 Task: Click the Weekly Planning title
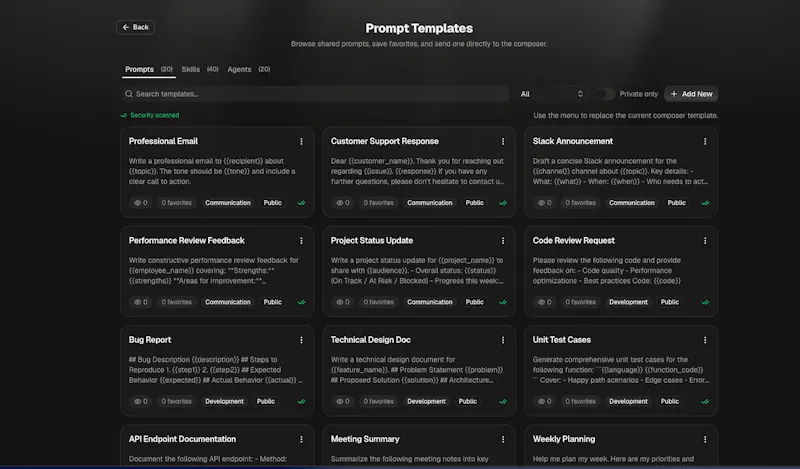tap(564, 439)
